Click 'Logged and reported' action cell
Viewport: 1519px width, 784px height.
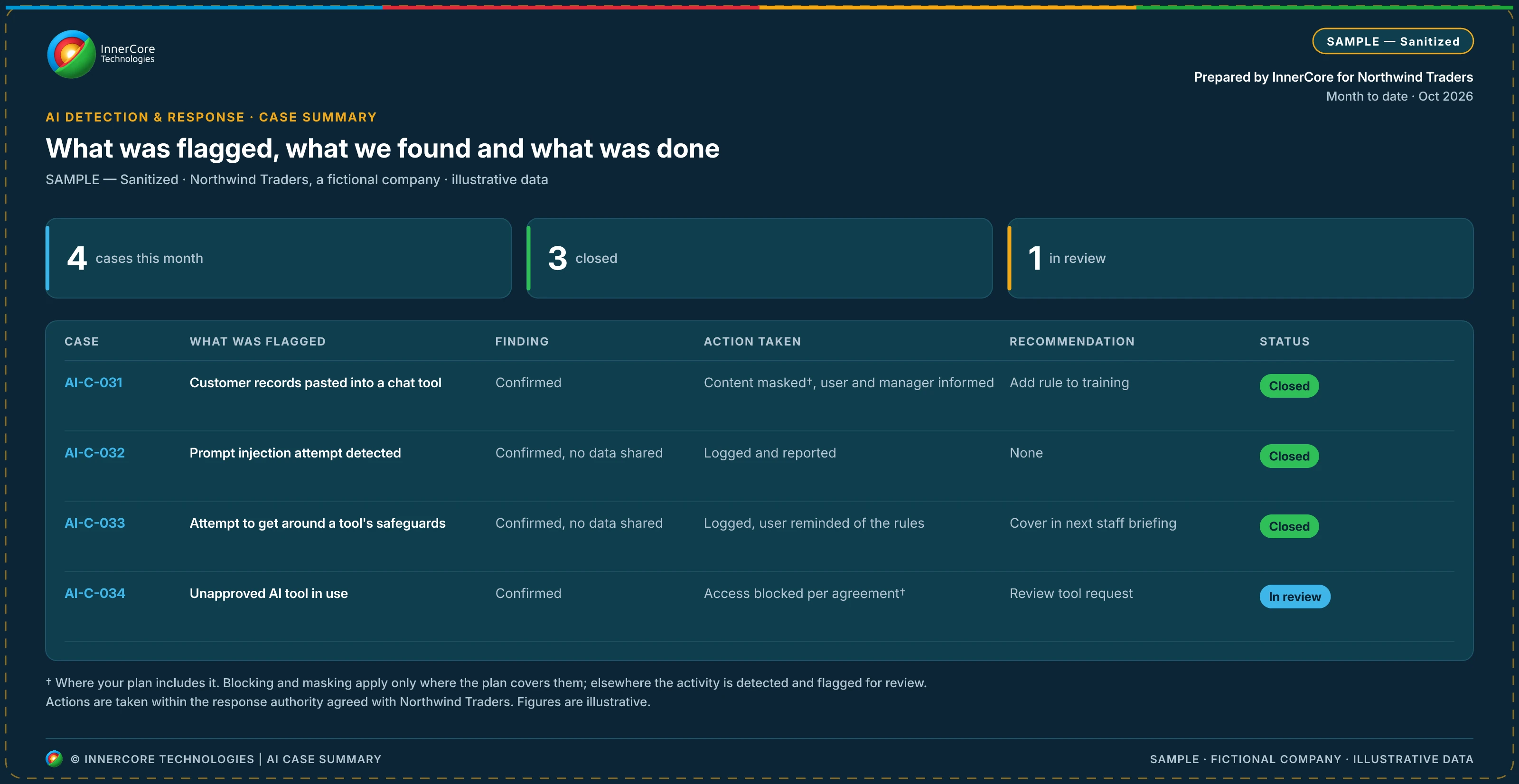pyautogui.click(x=769, y=453)
